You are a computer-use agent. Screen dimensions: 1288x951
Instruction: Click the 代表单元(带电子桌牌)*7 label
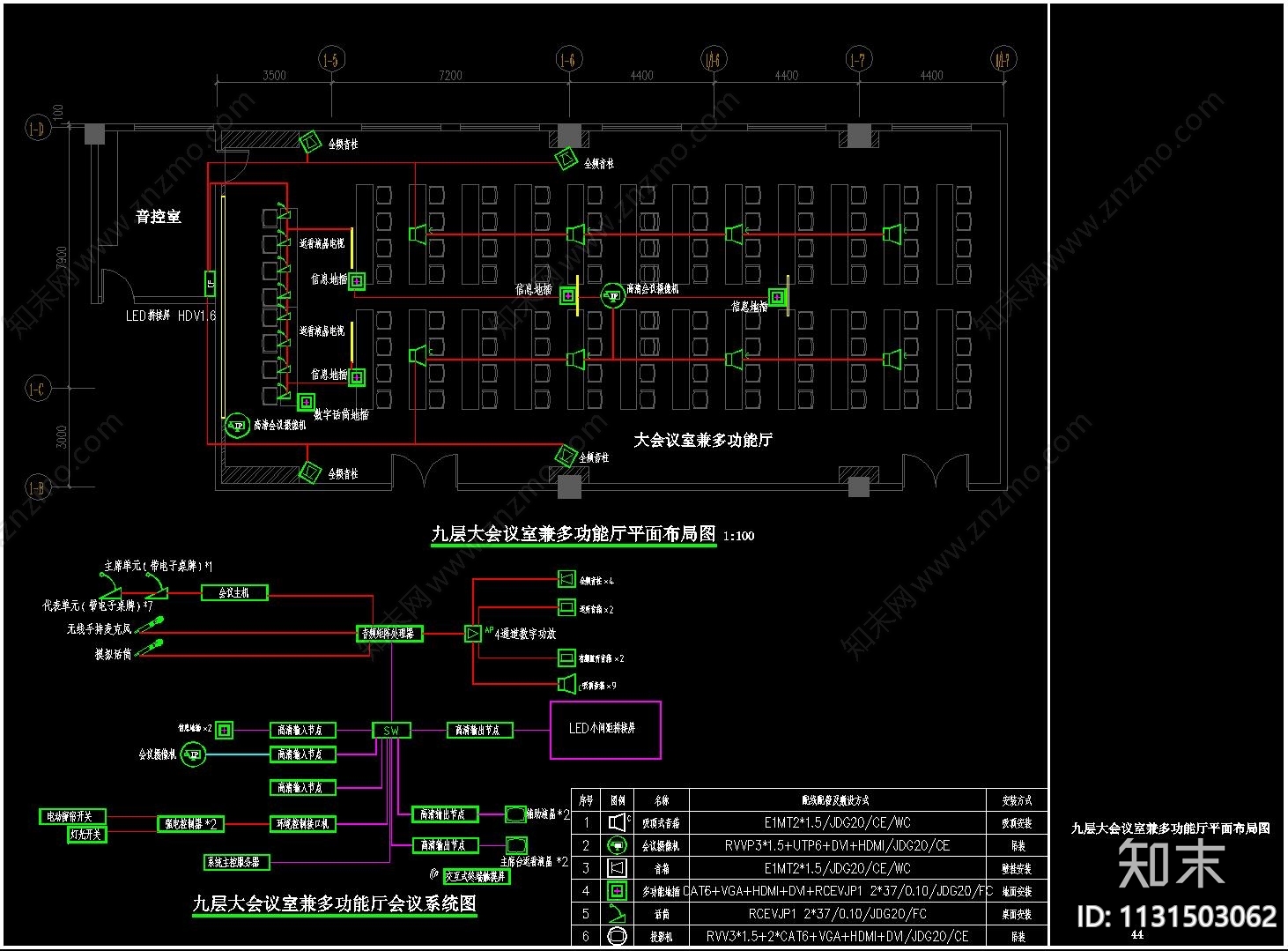98,606
